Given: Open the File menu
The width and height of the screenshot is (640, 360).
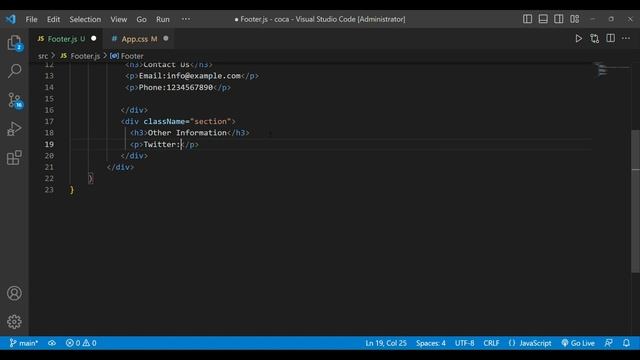Looking at the screenshot, I should [31, 19].
